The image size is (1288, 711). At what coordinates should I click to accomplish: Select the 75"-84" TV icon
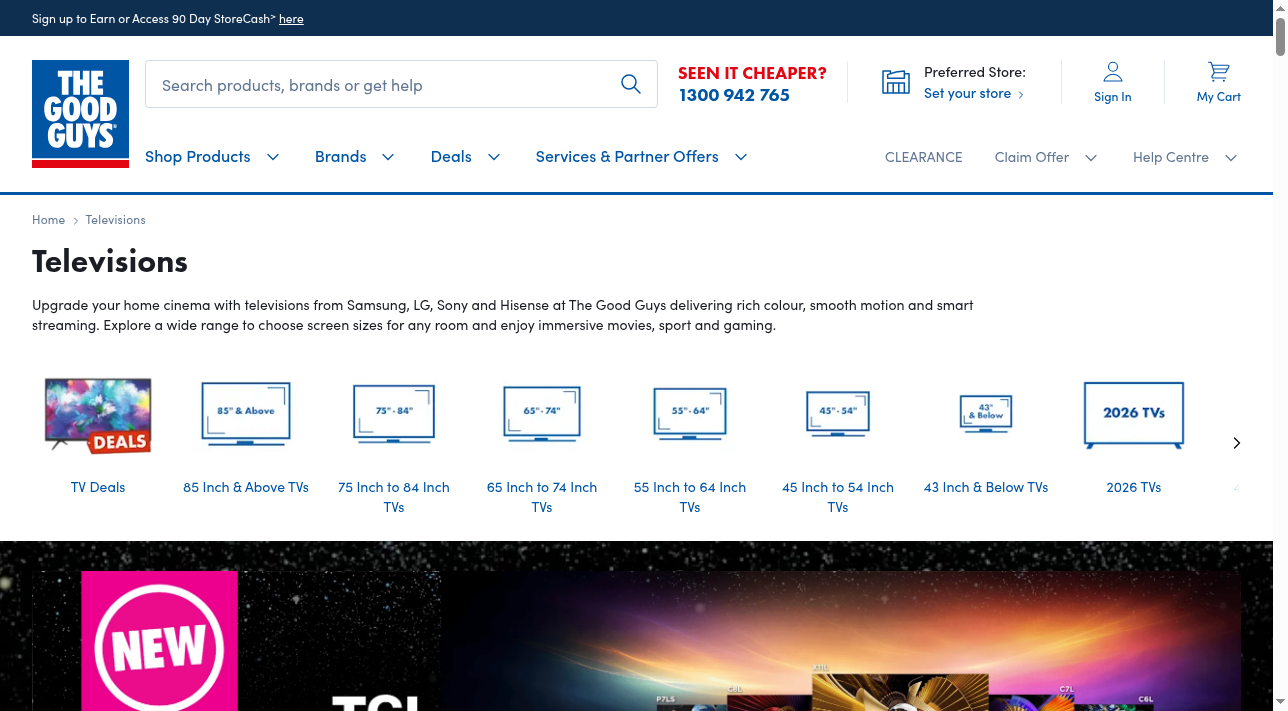394,413
